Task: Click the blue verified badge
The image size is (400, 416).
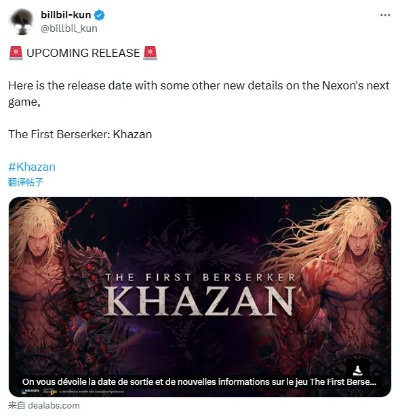Action: click(100, 15)
